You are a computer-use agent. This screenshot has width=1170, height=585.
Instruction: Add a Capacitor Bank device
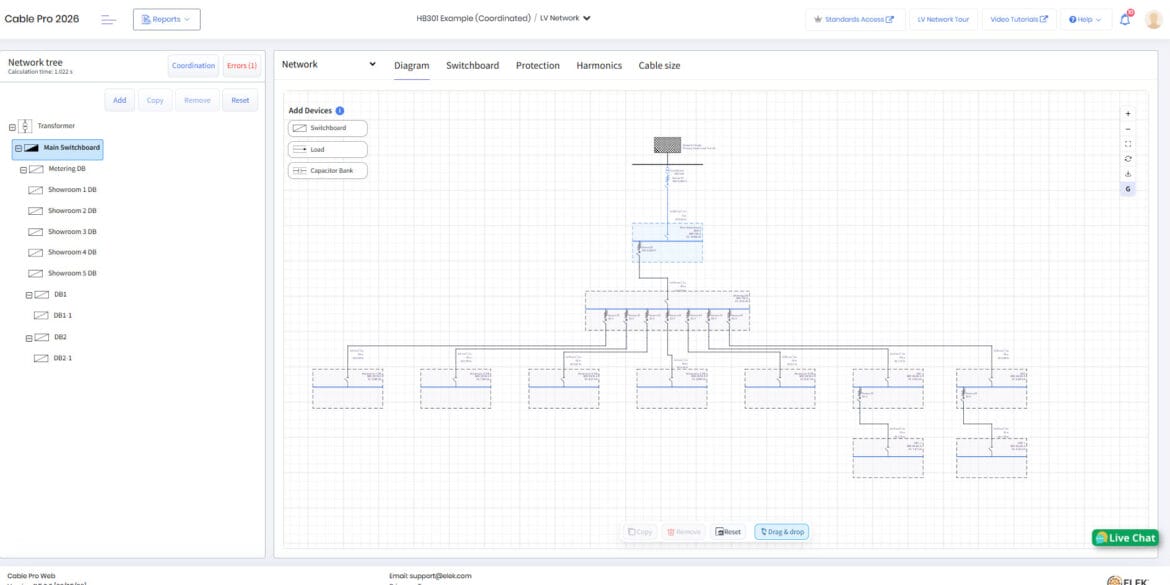328,171
